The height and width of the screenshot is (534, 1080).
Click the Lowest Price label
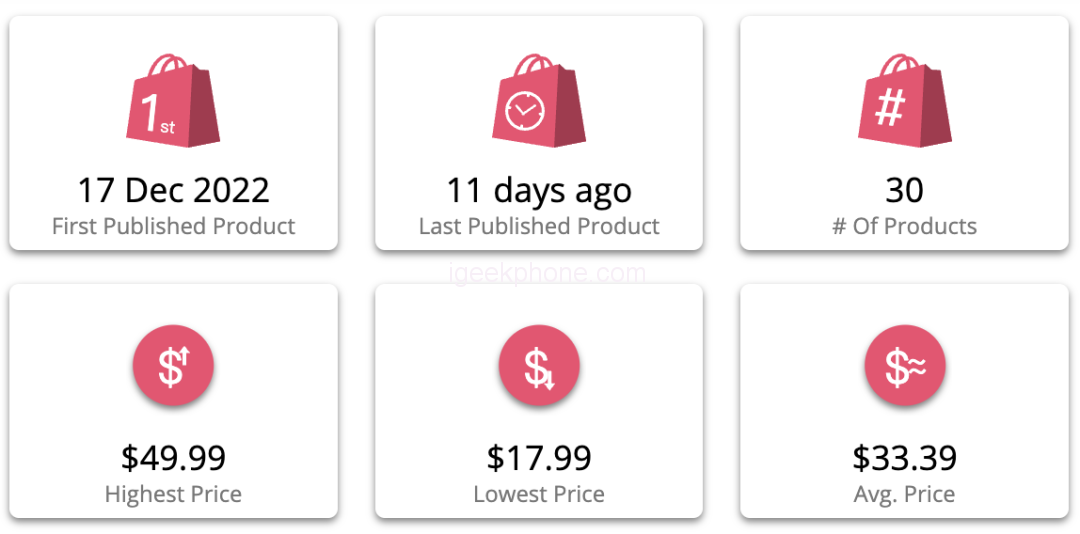(x=539, y=494)
